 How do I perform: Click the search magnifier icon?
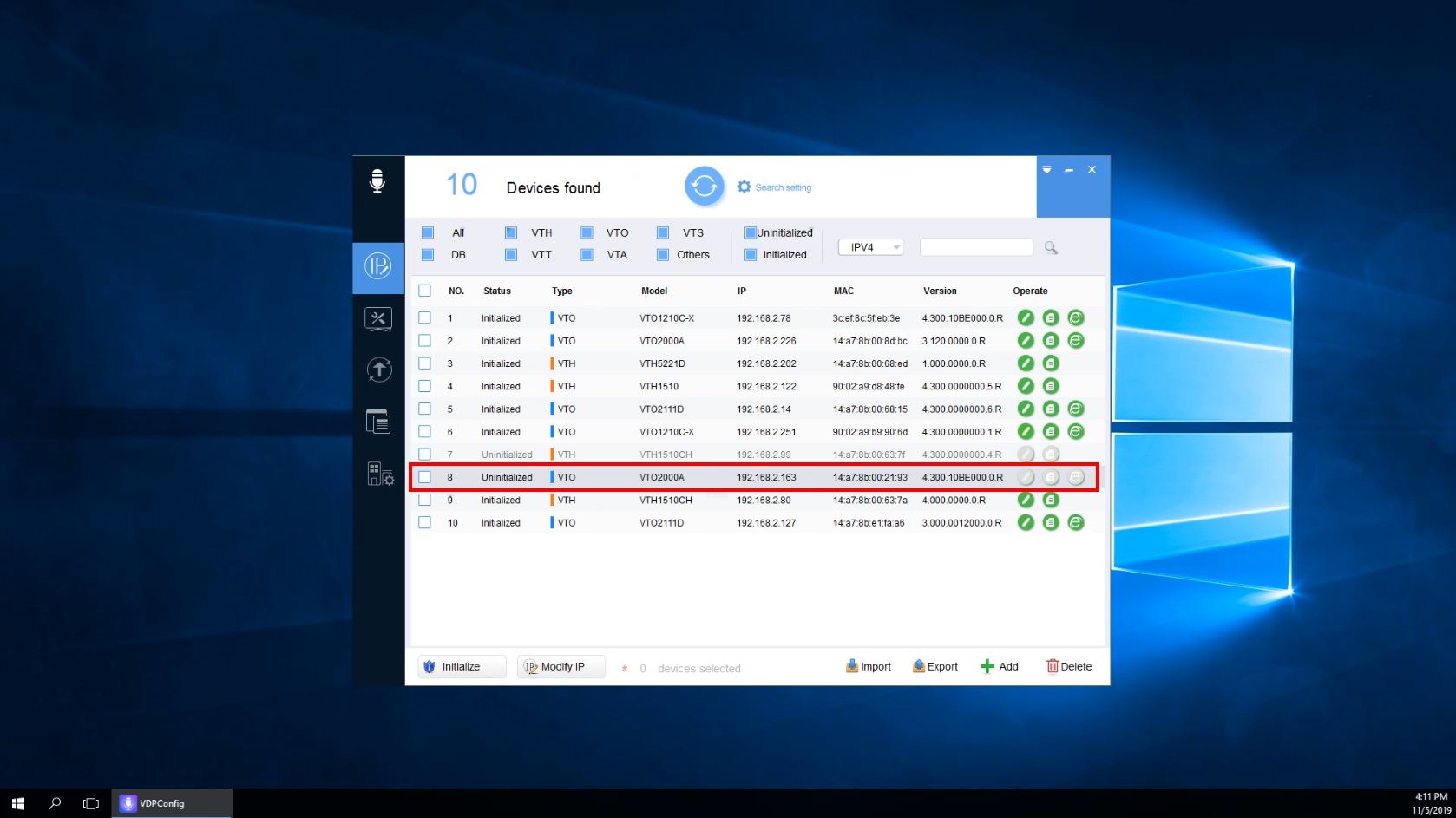click(x=1051, y=248)
